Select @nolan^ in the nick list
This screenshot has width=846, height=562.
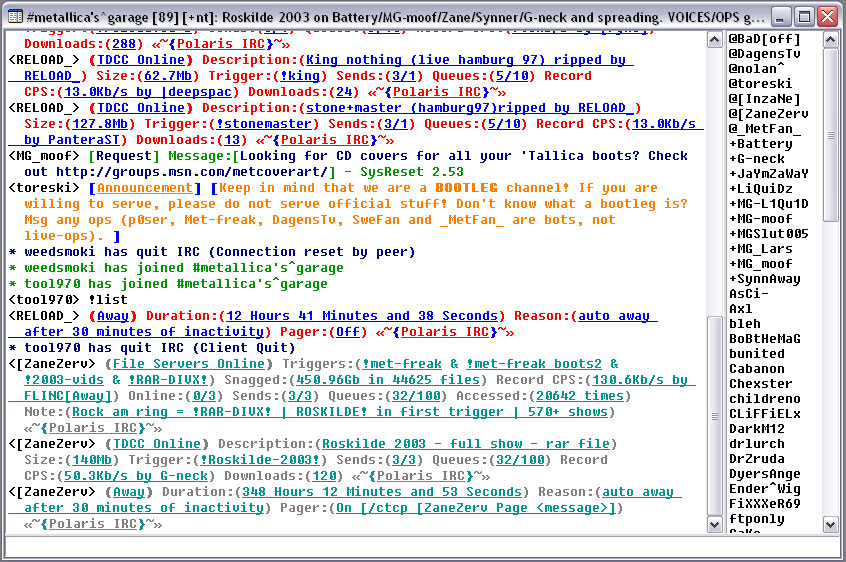(756, 69)
